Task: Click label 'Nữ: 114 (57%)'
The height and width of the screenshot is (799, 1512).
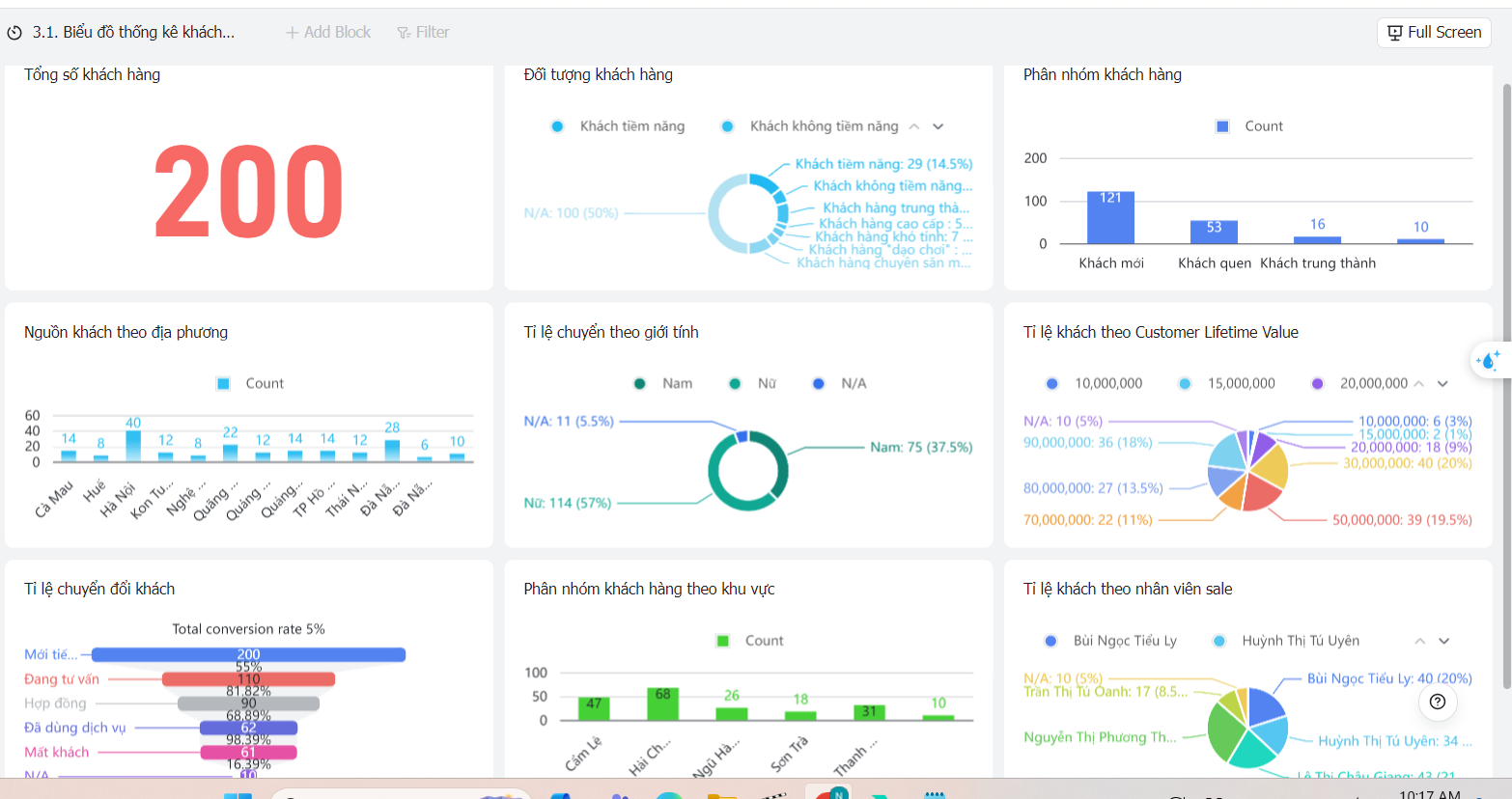Action: pyautogui.click(x=568, y=504)
